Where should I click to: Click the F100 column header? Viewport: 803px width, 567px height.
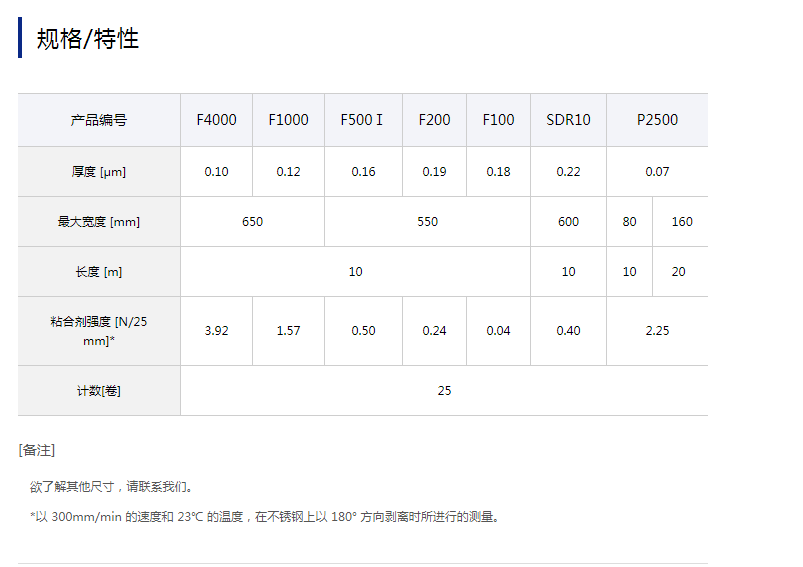498,120
